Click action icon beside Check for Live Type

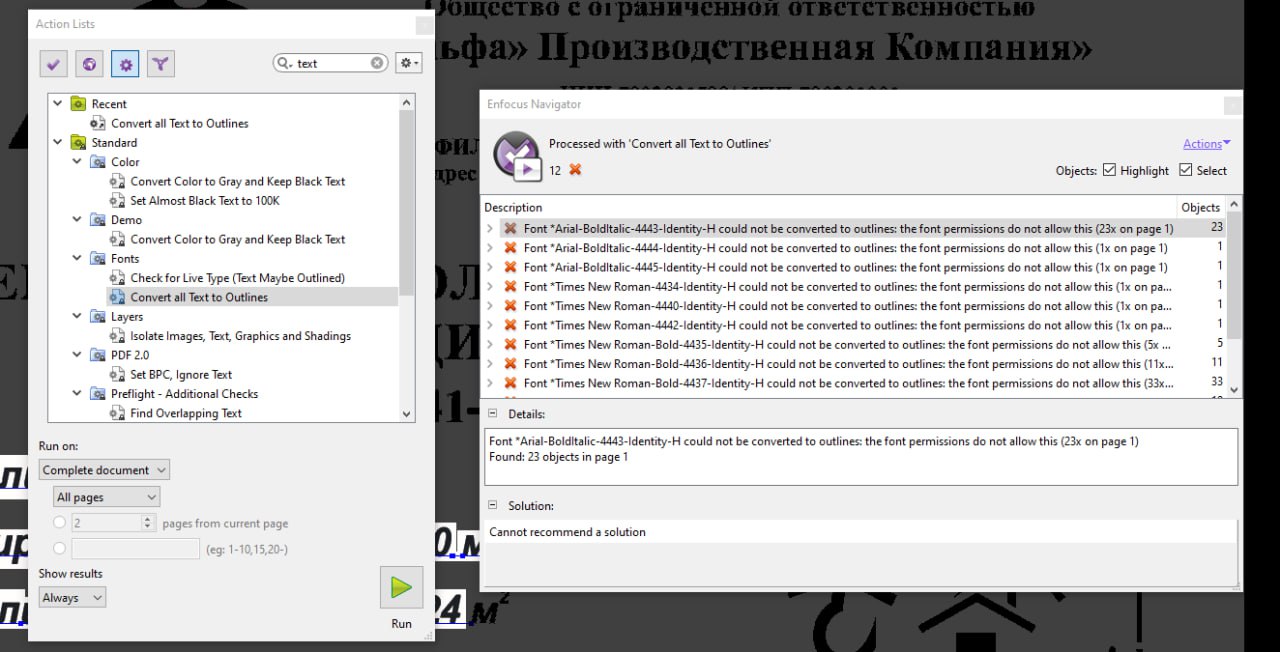117,278
